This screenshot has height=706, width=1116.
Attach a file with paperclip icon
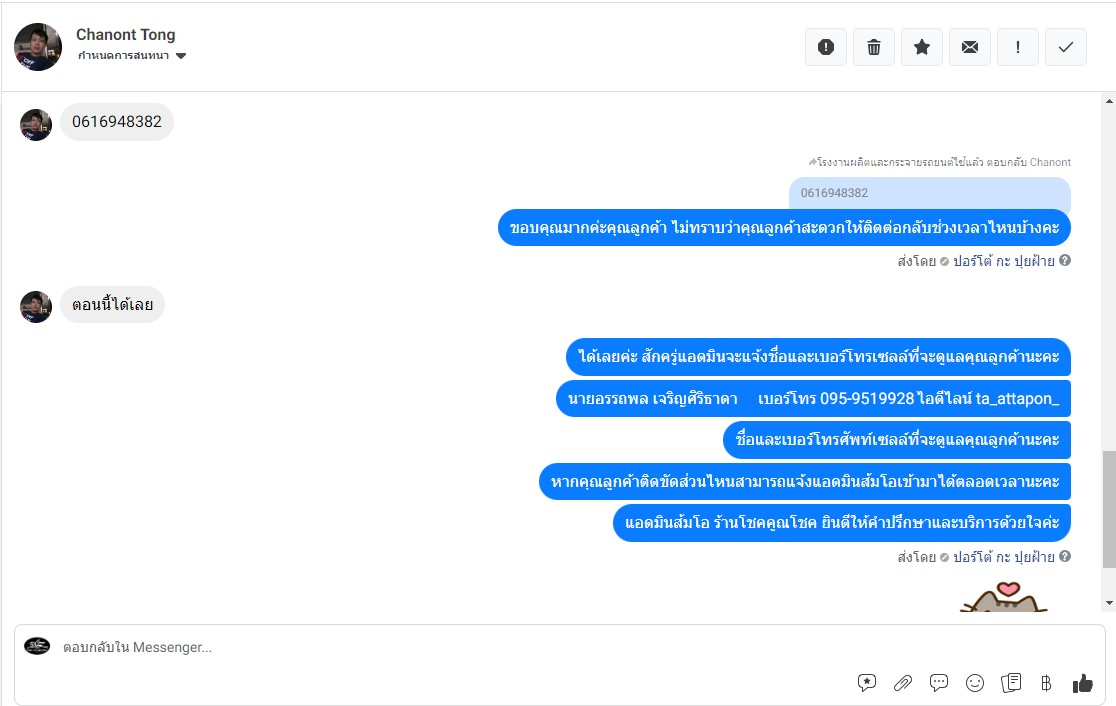(x=902, y=683)
